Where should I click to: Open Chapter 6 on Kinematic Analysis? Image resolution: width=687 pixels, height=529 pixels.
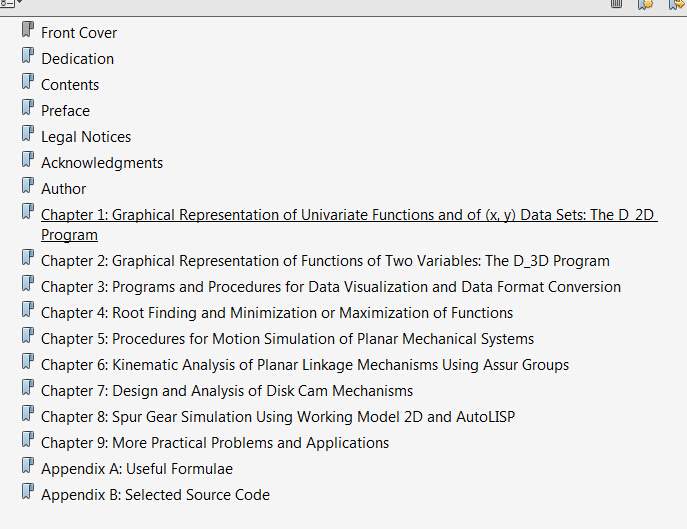pos(305,365)
